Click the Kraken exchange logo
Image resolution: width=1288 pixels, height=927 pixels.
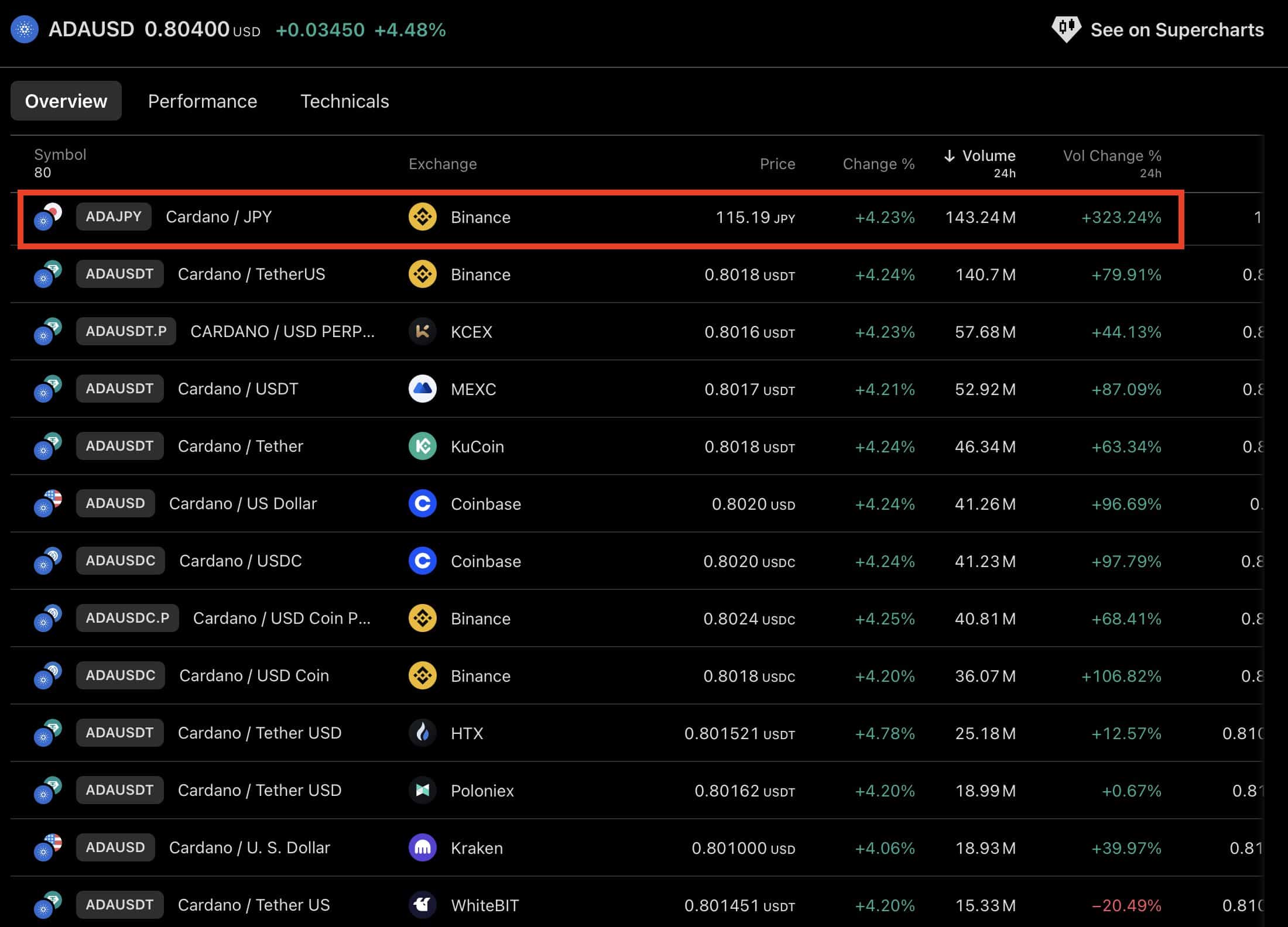422,848
